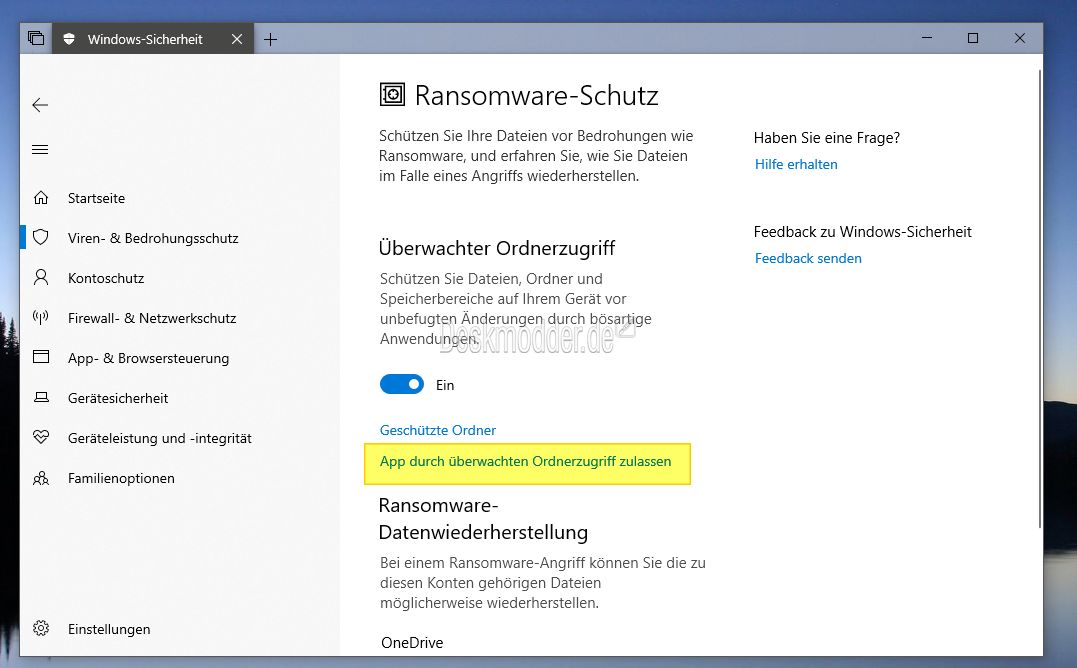
Task: Click the Einstellungen gear icon
Action: pos(41,628)
